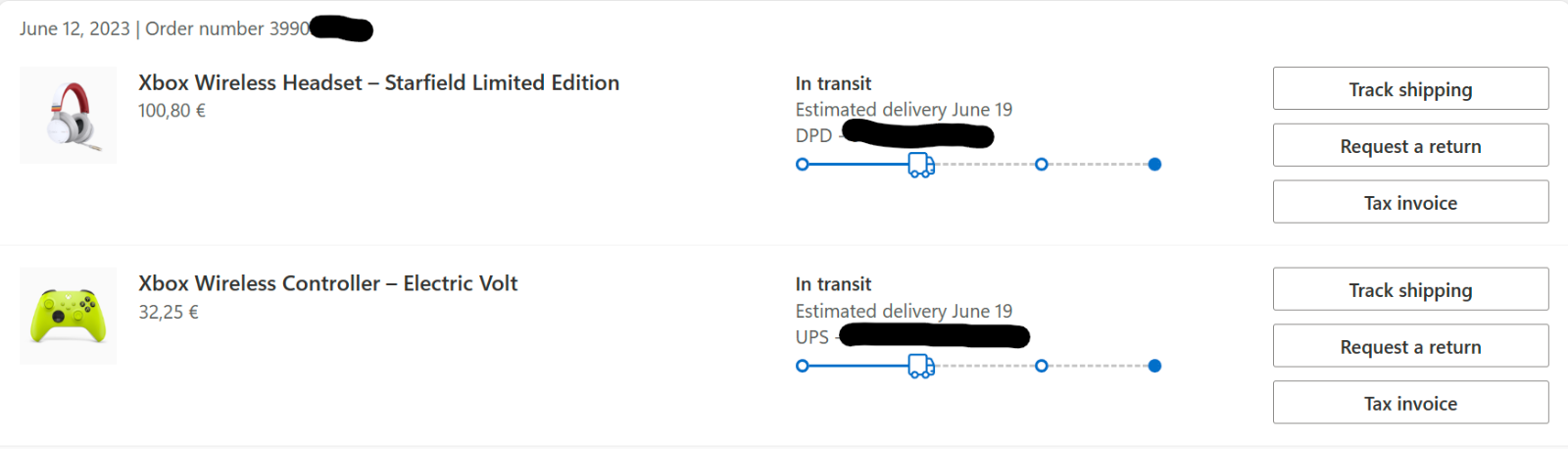The height and width of the screenshot is (449, 1568).
Task: Click the headset order's delivery truck icon
Action: pyautogui.click(x=921, y=165)
